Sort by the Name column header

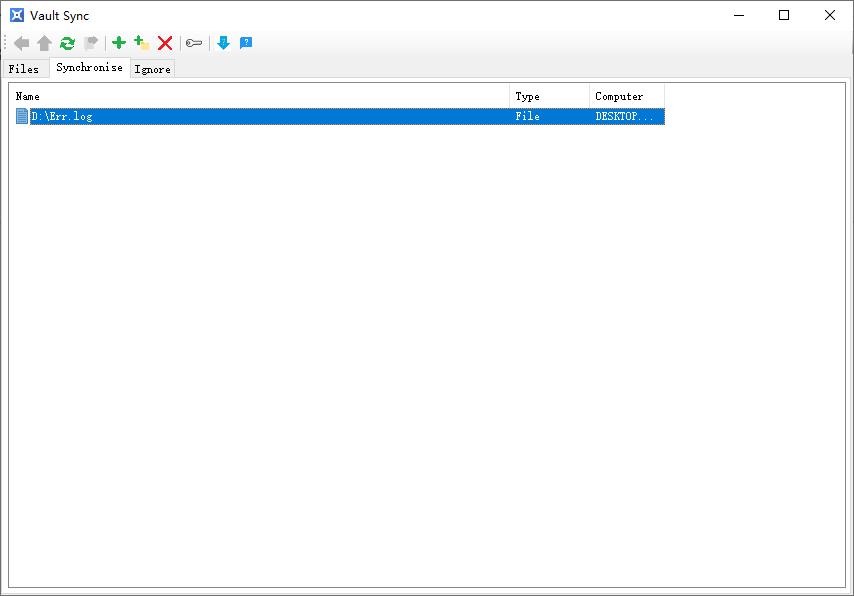261,96
